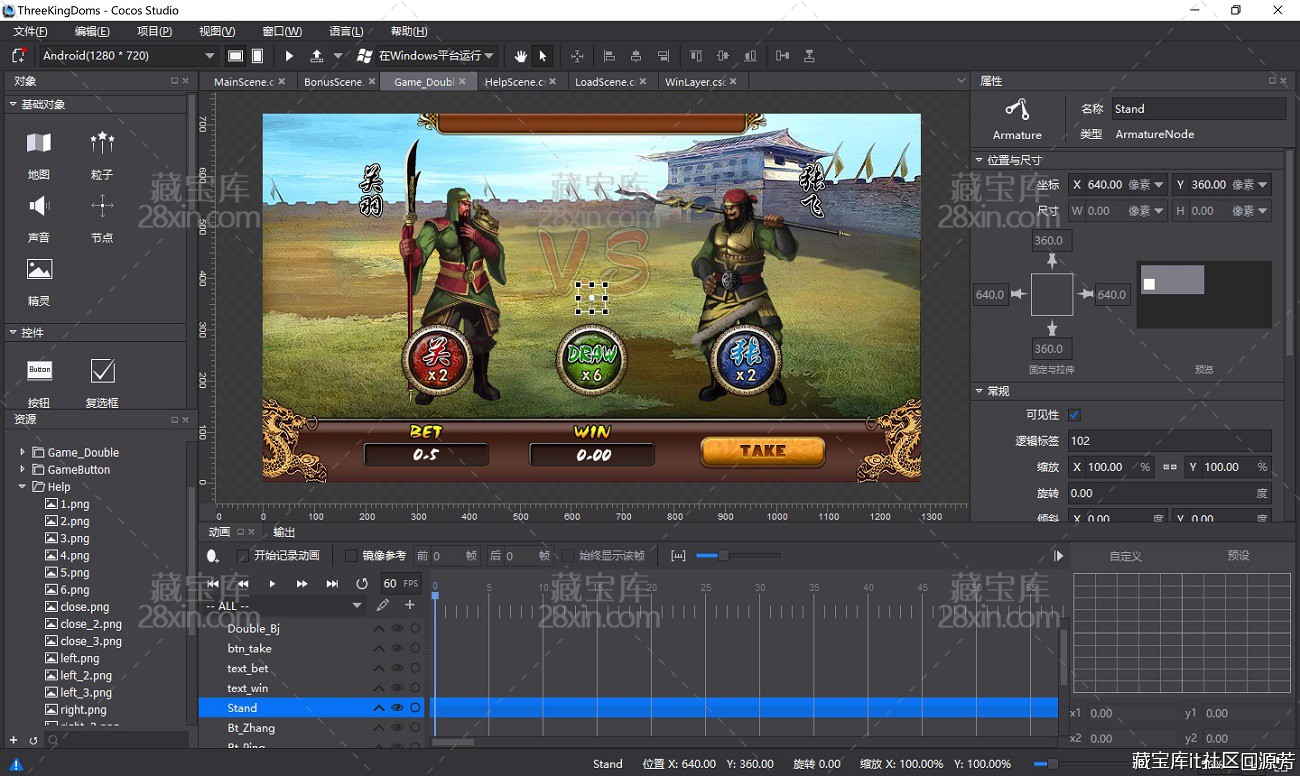Align selected objects to top edge
The image size is (1300, 776).
coord(696,56)
